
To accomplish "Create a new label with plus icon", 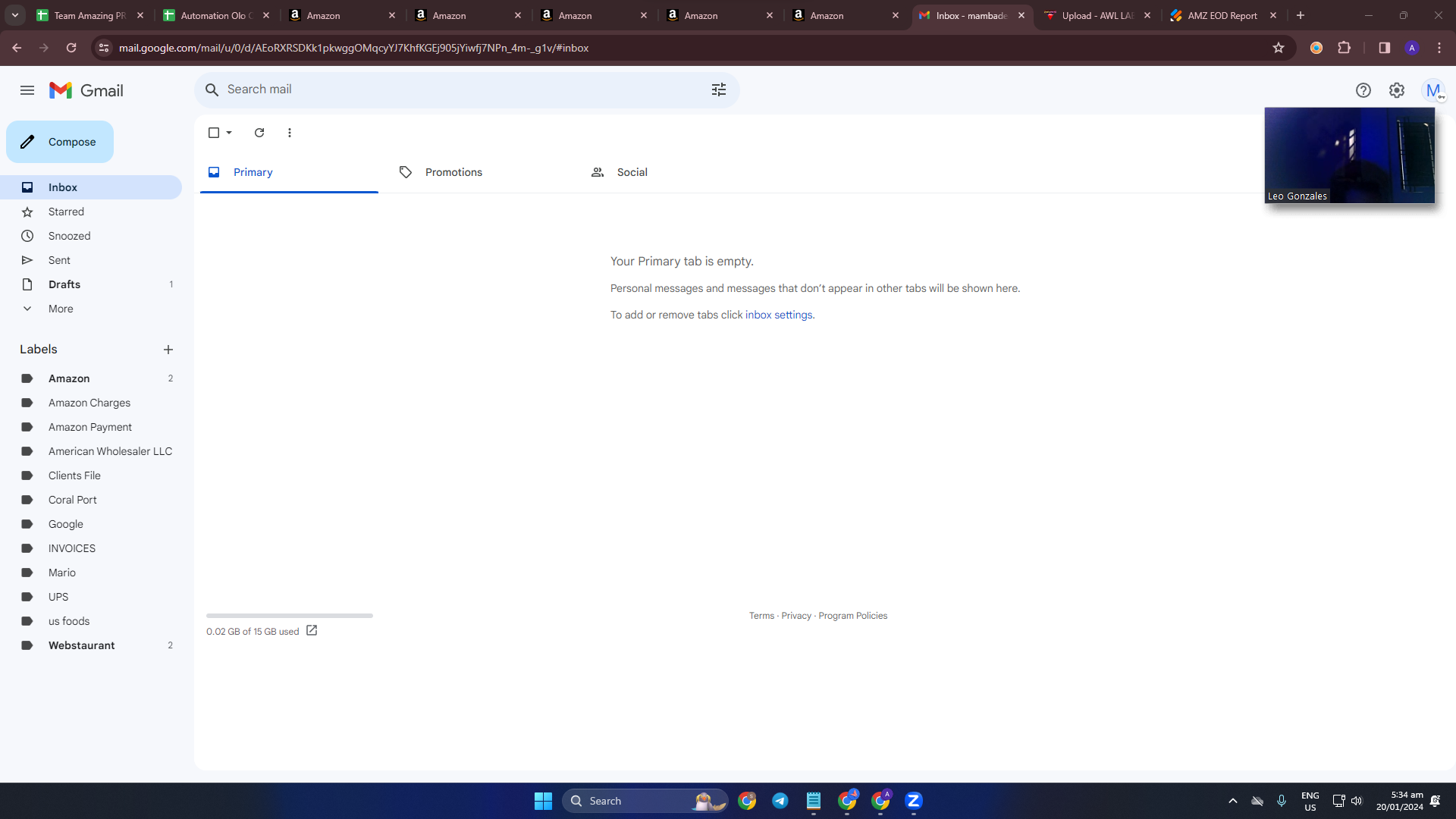I will coord(168,350).
